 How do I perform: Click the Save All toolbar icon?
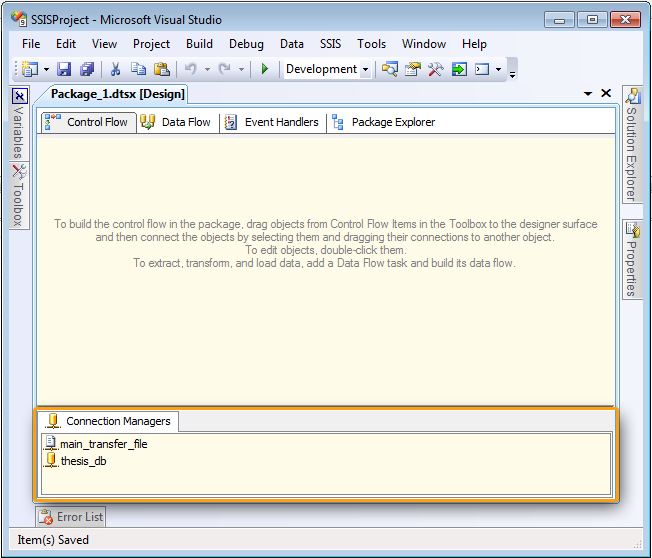(x=87, y=69)
